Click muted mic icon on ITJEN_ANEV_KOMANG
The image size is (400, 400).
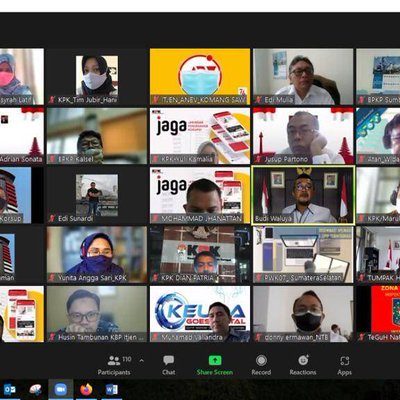(x=155, y=100)
